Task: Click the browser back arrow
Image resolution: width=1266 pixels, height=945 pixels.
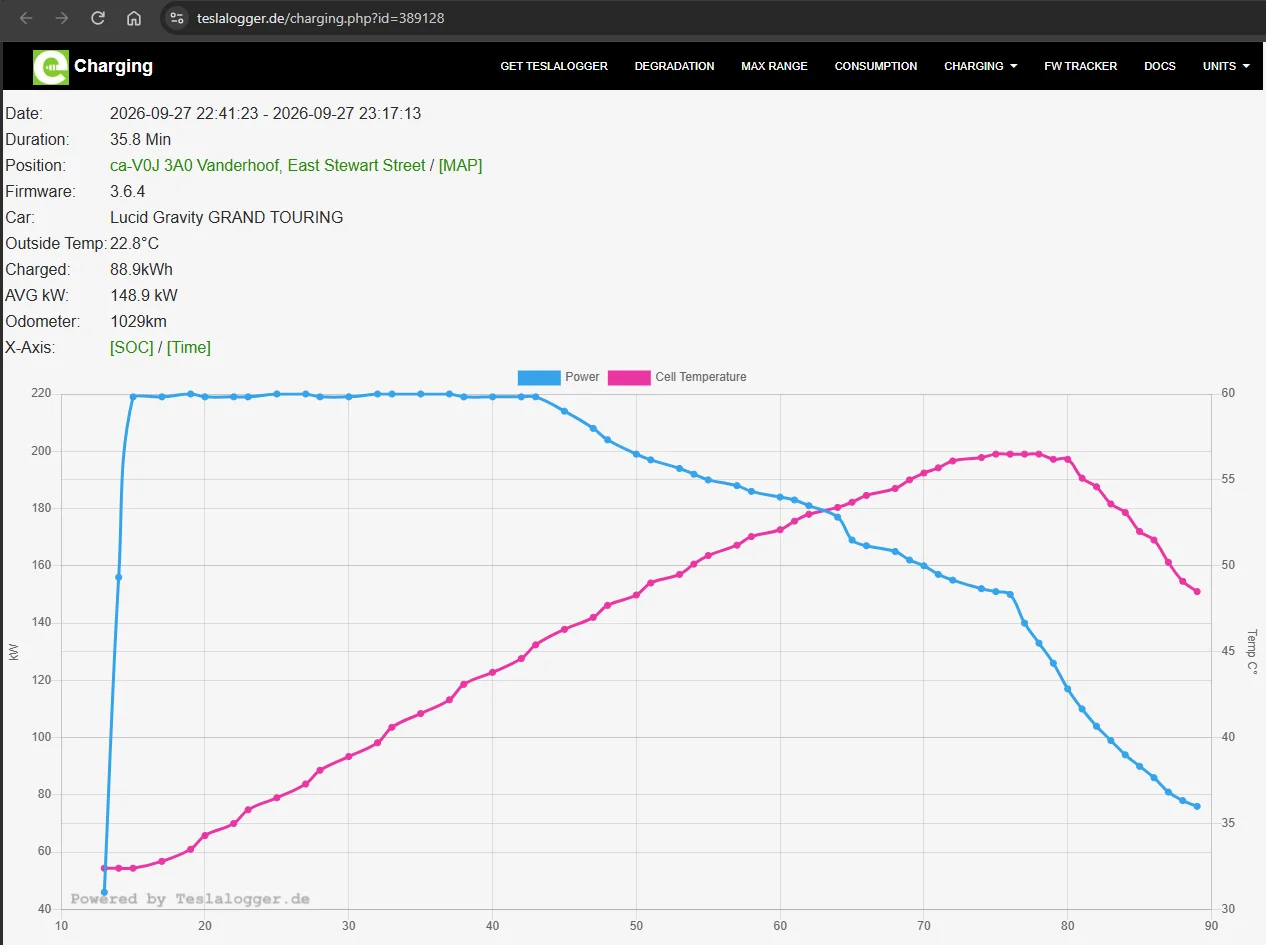Action: (x=26, y=18)
